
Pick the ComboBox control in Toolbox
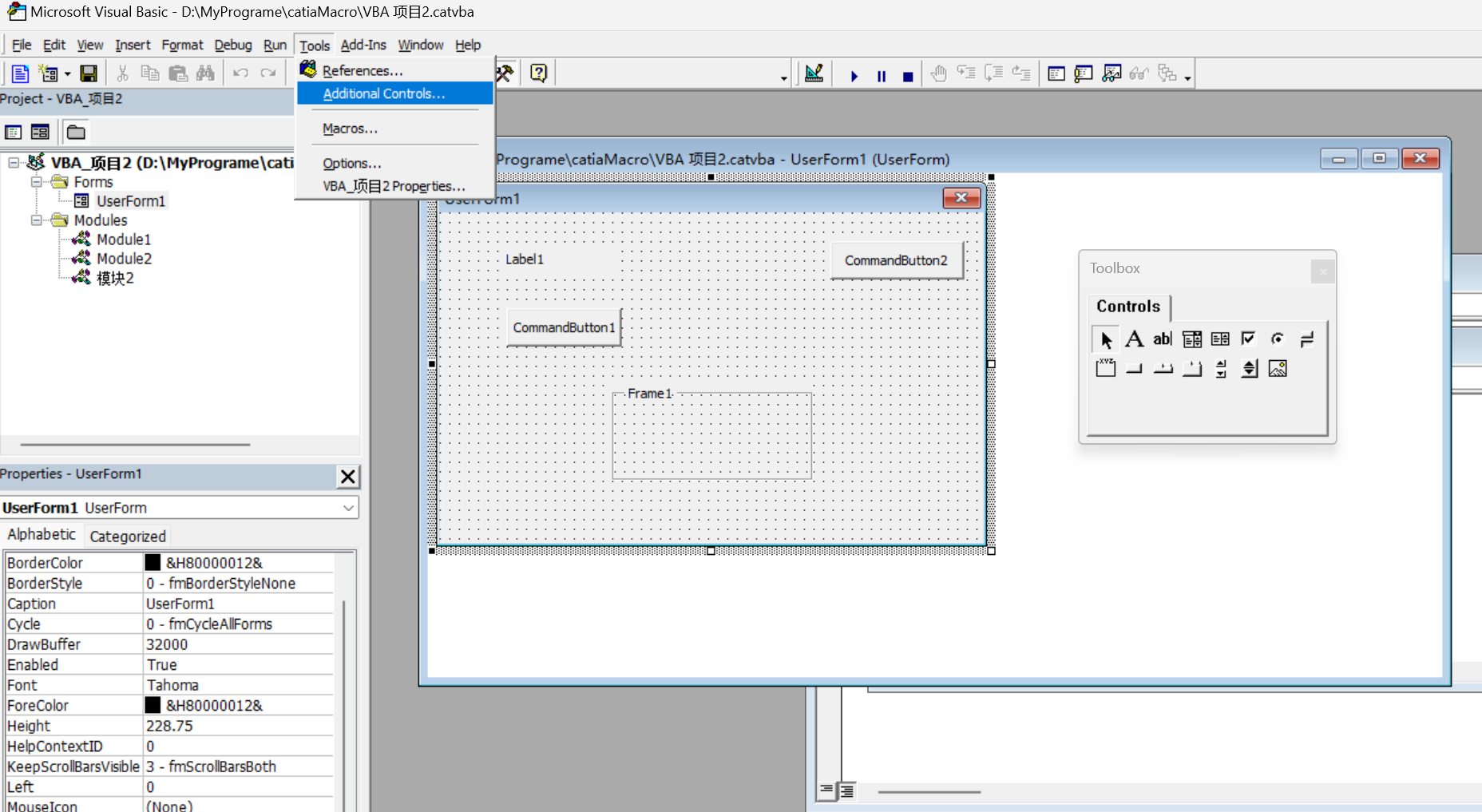[1191, 339]
